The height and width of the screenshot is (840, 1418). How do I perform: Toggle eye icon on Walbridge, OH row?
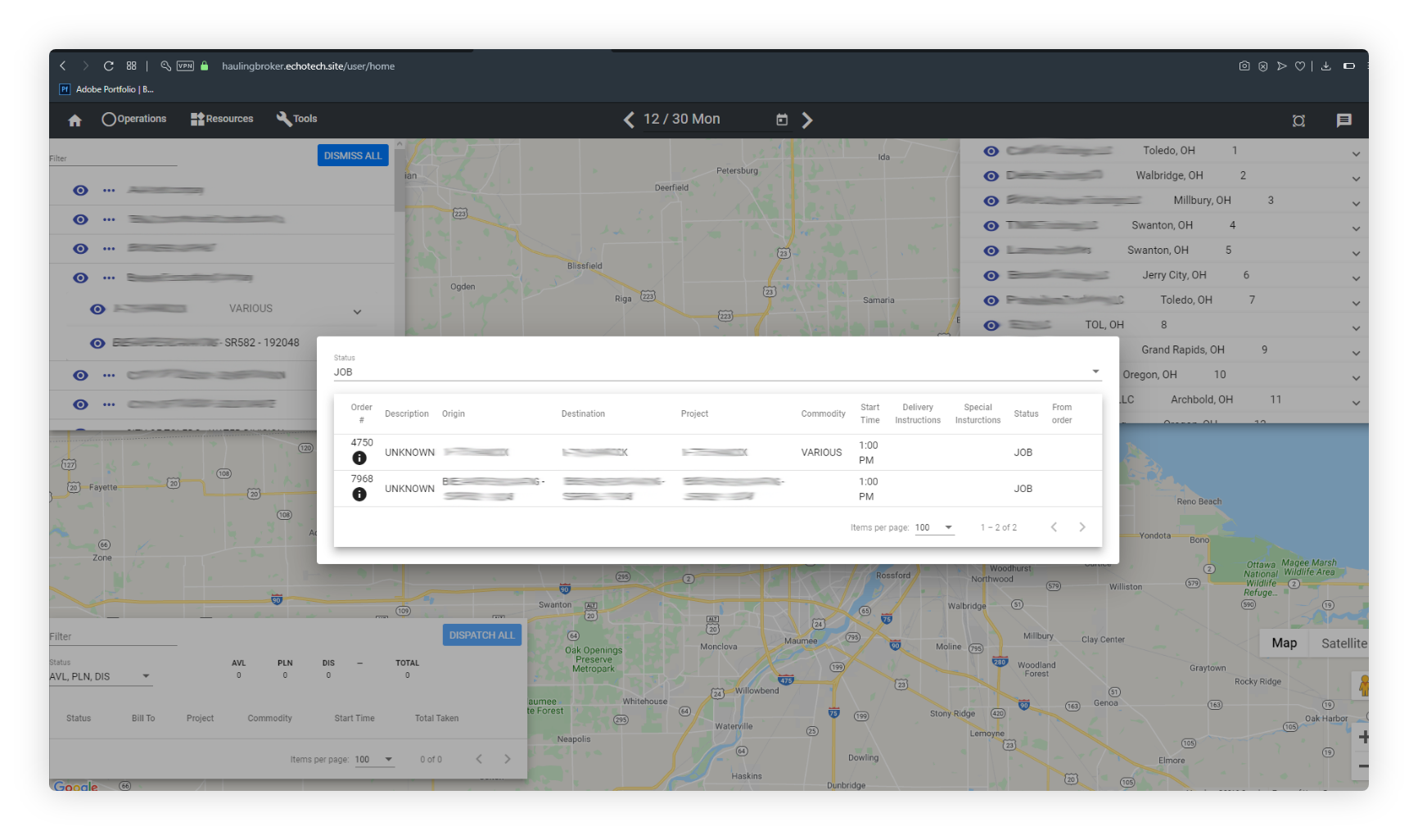coord(991,176)
